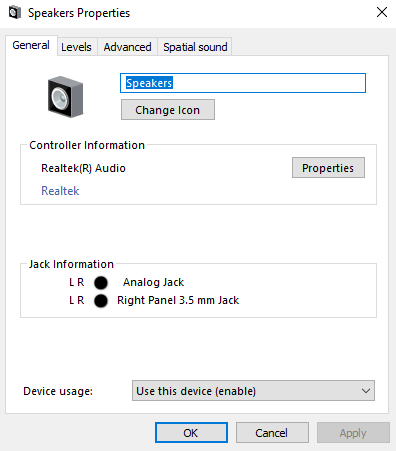The width and height of the screenshot is (396, 451).
Task: Click the Jack Information group title
Action: [x=71, y=264]
